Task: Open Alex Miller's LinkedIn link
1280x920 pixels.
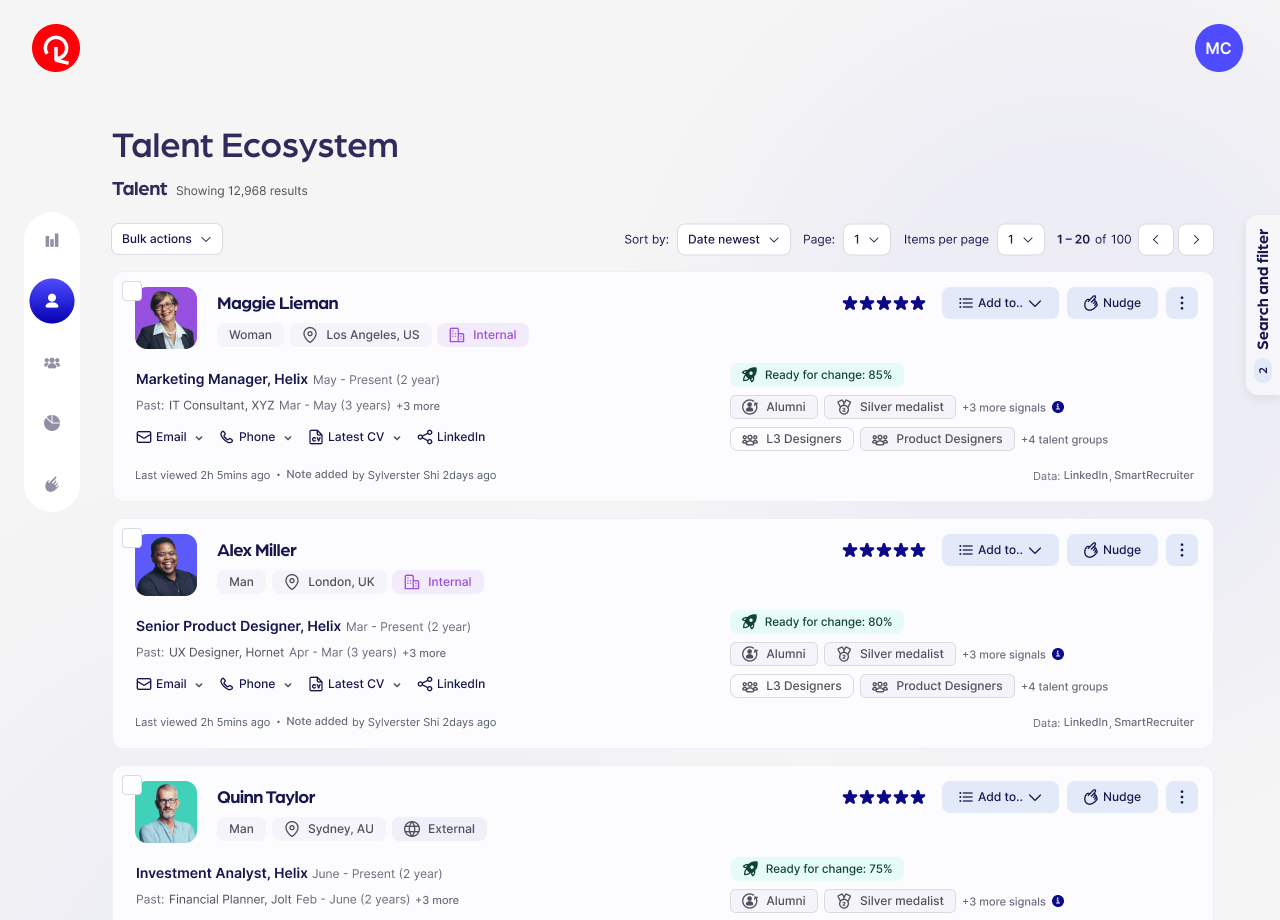Action: click(451, 684)
